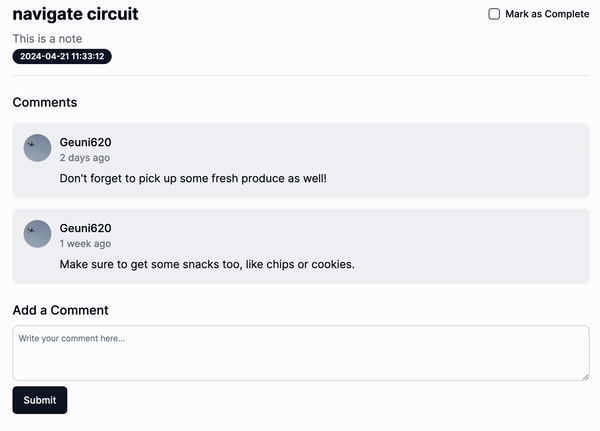Click the "2 days ago" timestamp
The image size is (600, 431).
85,158
